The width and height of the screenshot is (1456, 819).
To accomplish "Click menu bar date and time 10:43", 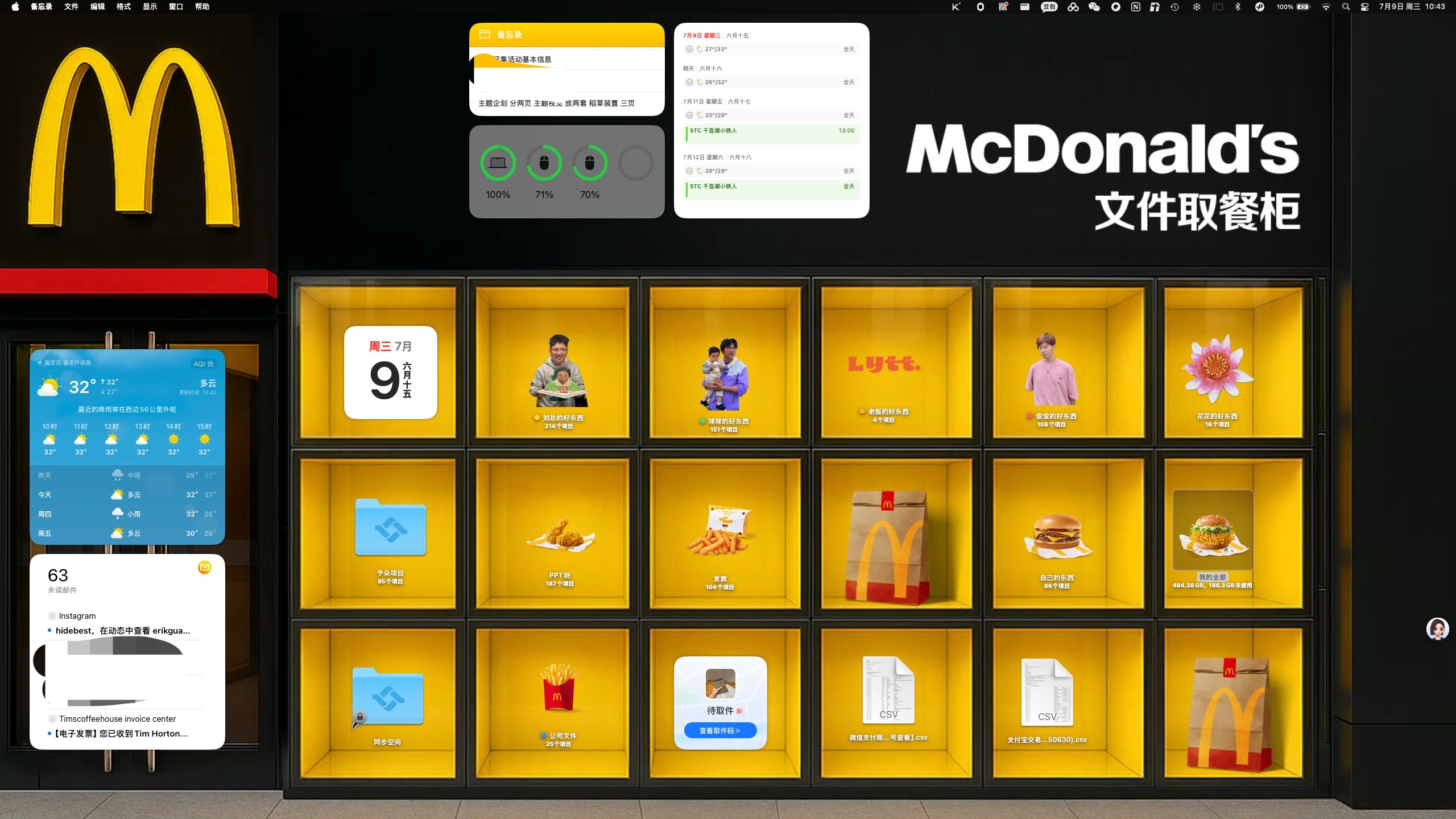I will (x=1412, y=7).
